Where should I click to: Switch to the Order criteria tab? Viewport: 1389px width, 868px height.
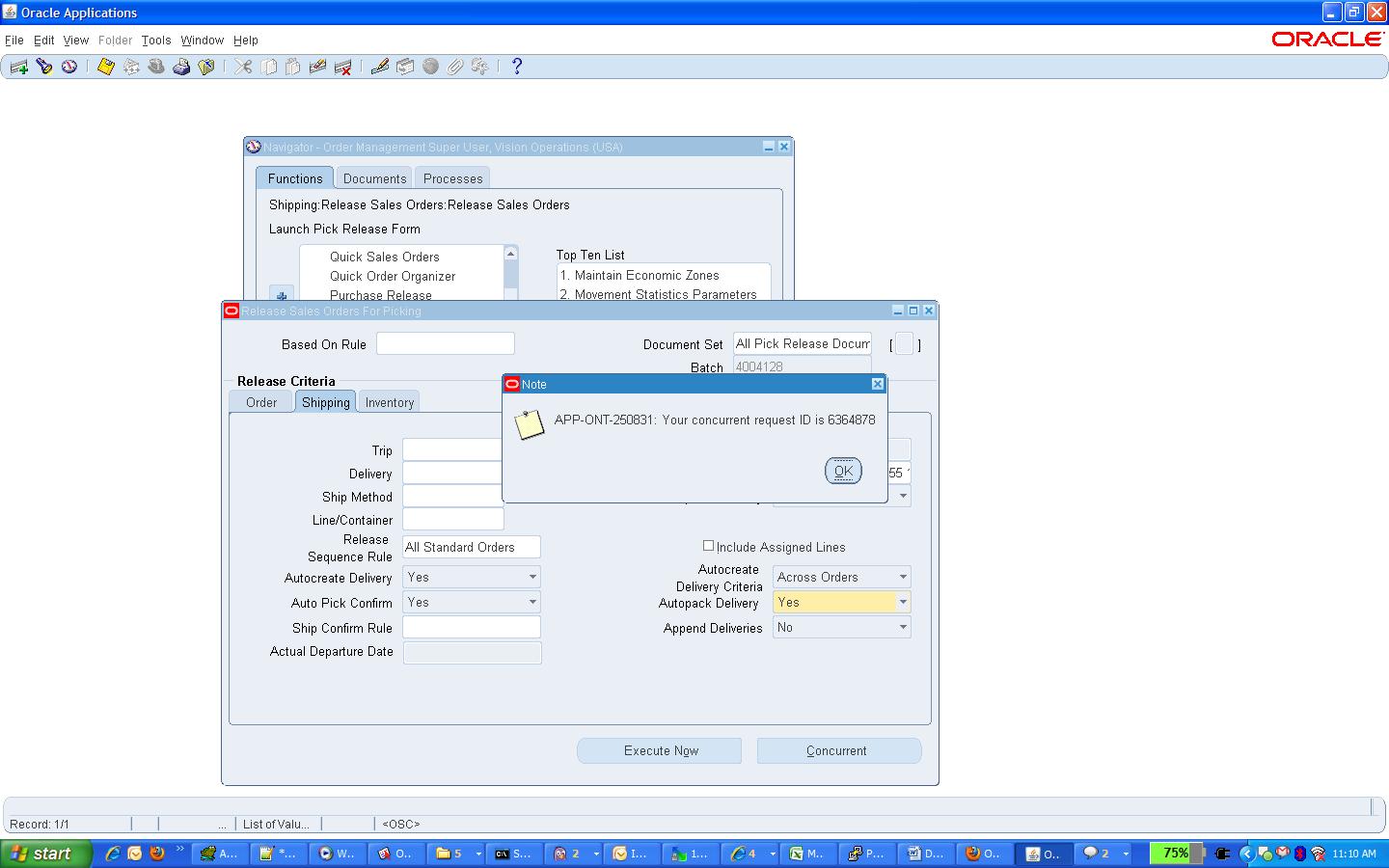(261, 402)
